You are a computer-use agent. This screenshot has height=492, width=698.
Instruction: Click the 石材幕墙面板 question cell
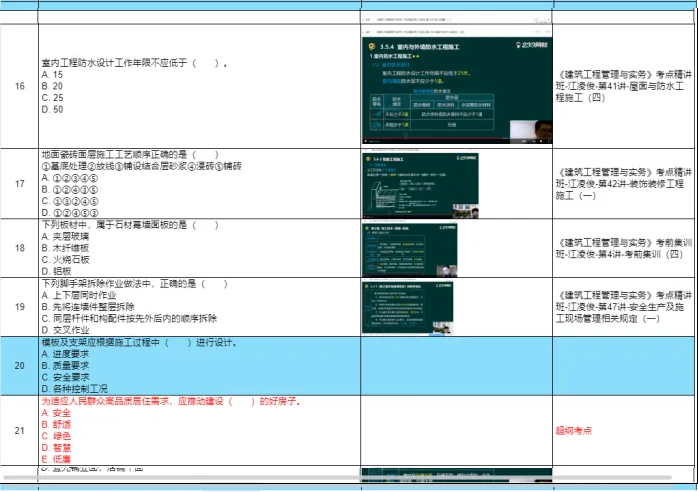click(x=199, y=248)
